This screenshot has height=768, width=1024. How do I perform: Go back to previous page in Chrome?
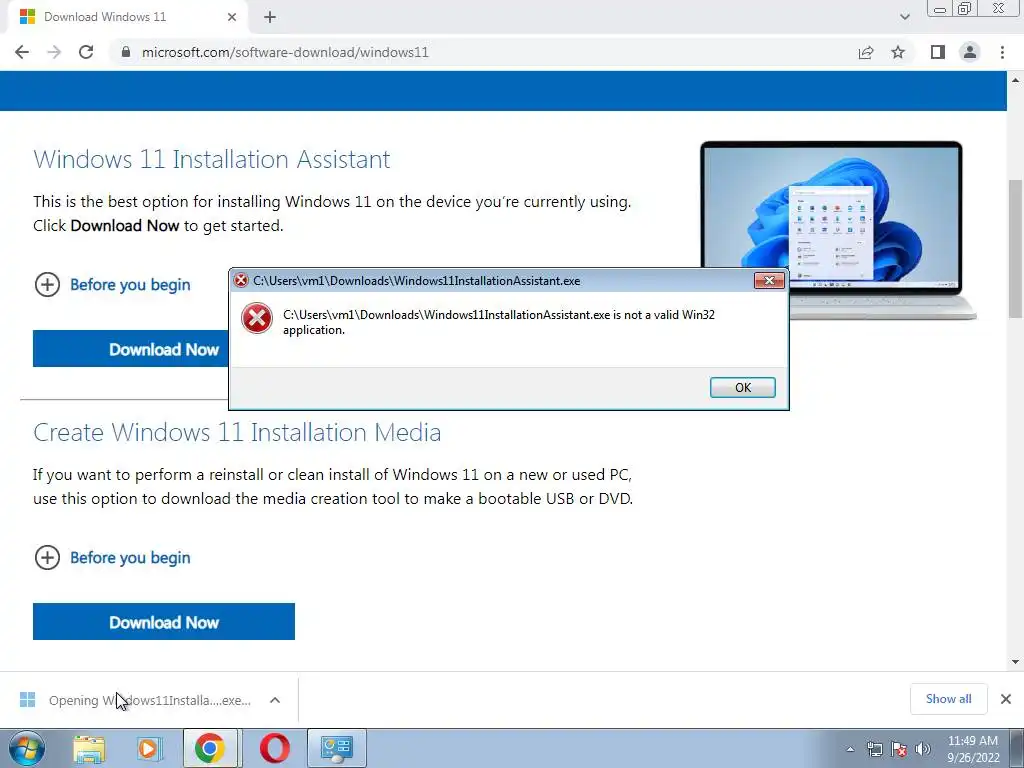22,52
